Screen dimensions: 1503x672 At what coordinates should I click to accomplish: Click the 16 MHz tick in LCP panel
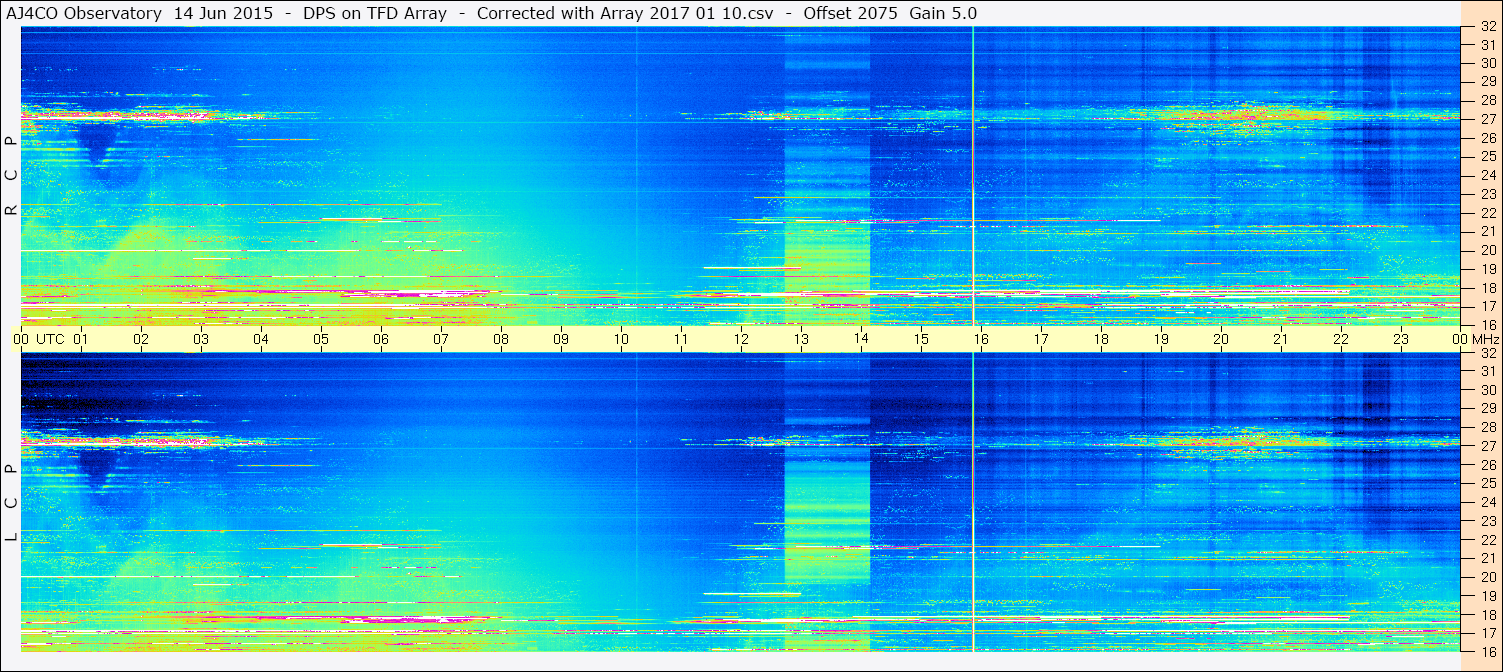click(x=1487, y=651)
